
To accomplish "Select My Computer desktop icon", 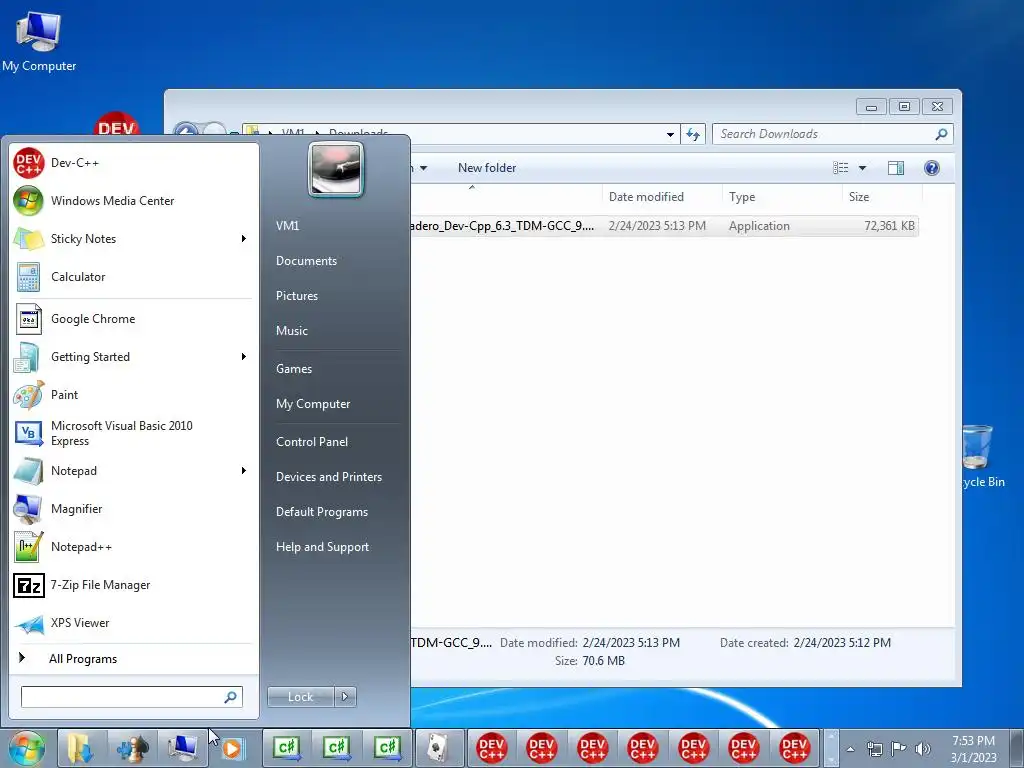I will [x=39, y=41].
